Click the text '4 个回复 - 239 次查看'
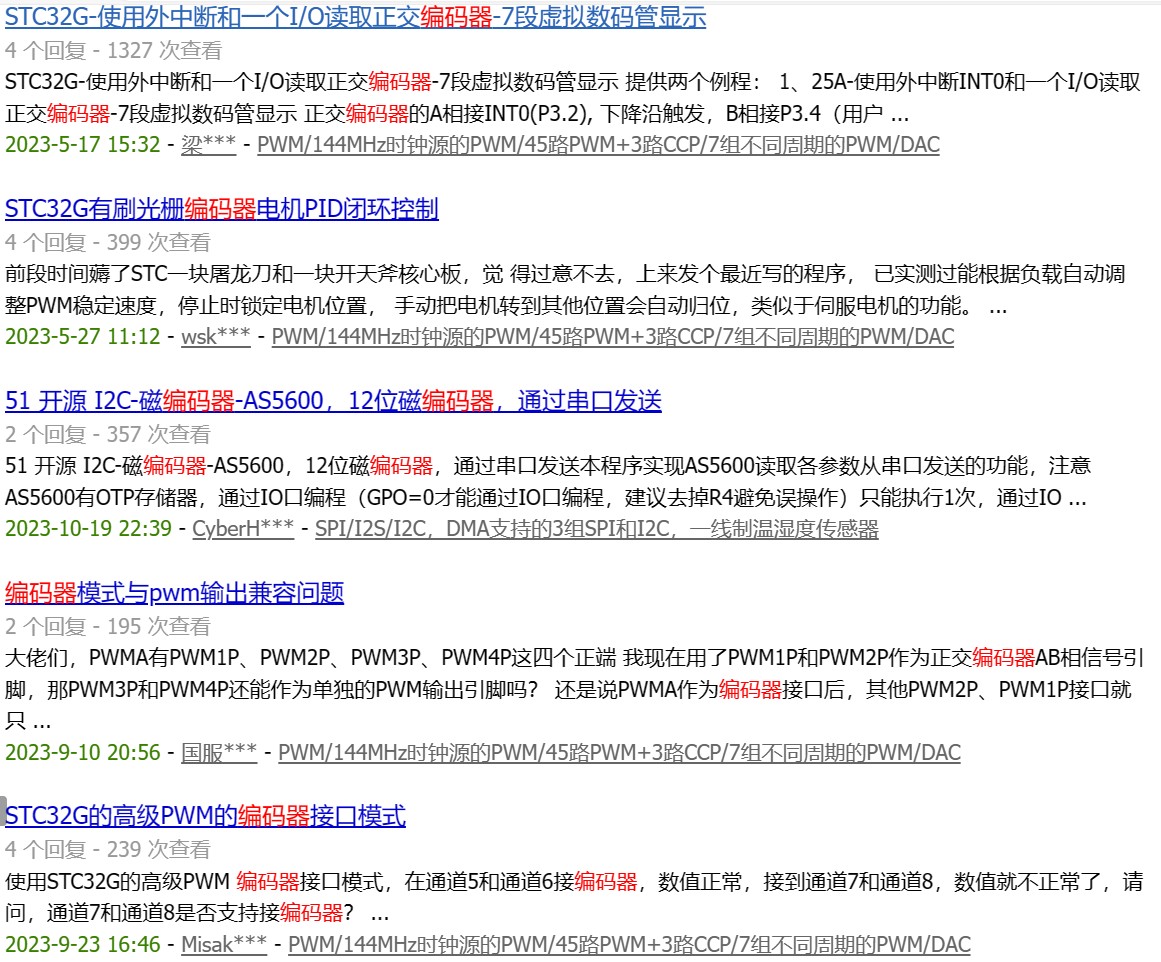The height and width of the screenshot is (962, 1161). tap(107, 849)
